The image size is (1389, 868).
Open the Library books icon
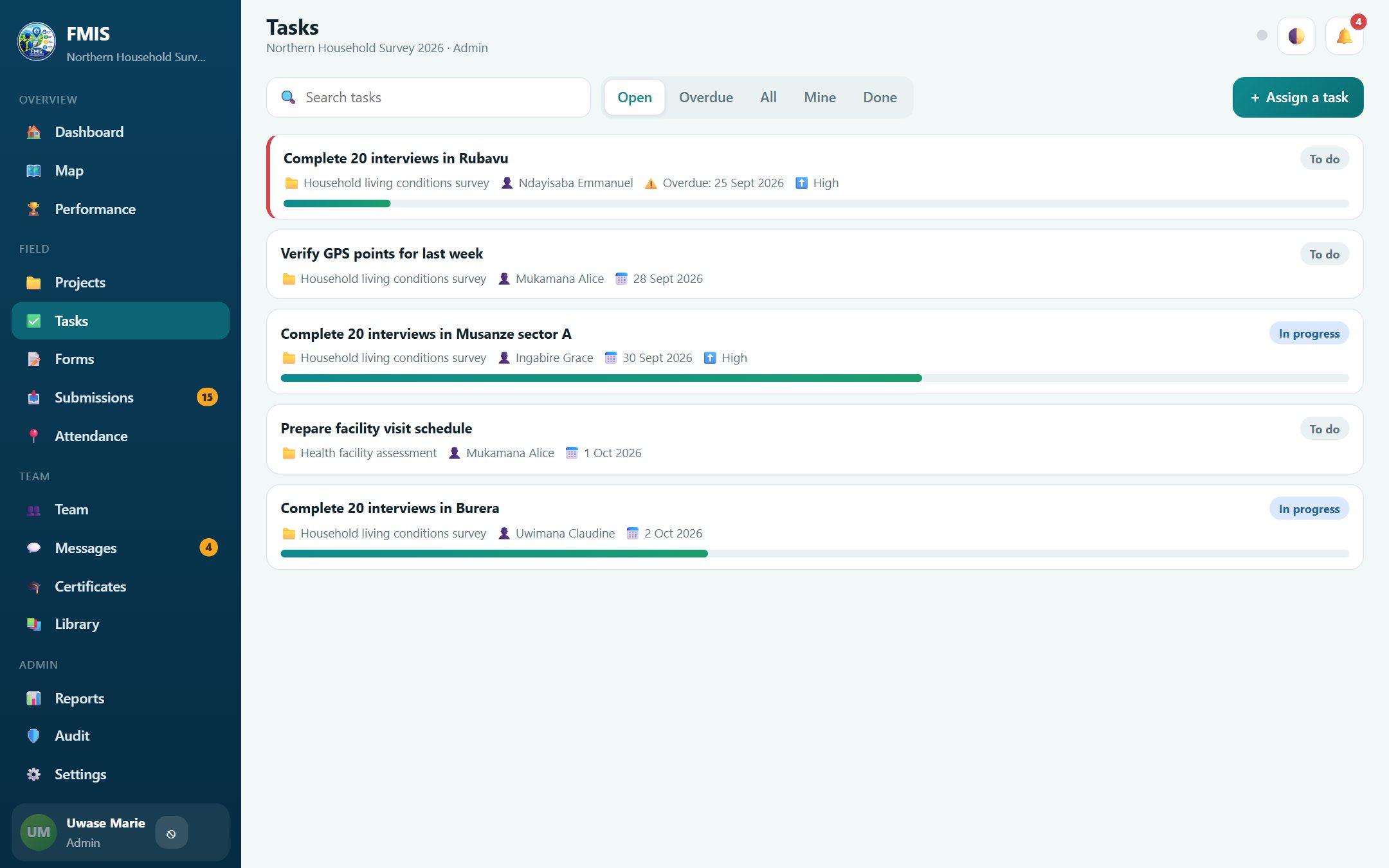pos(33,624)
